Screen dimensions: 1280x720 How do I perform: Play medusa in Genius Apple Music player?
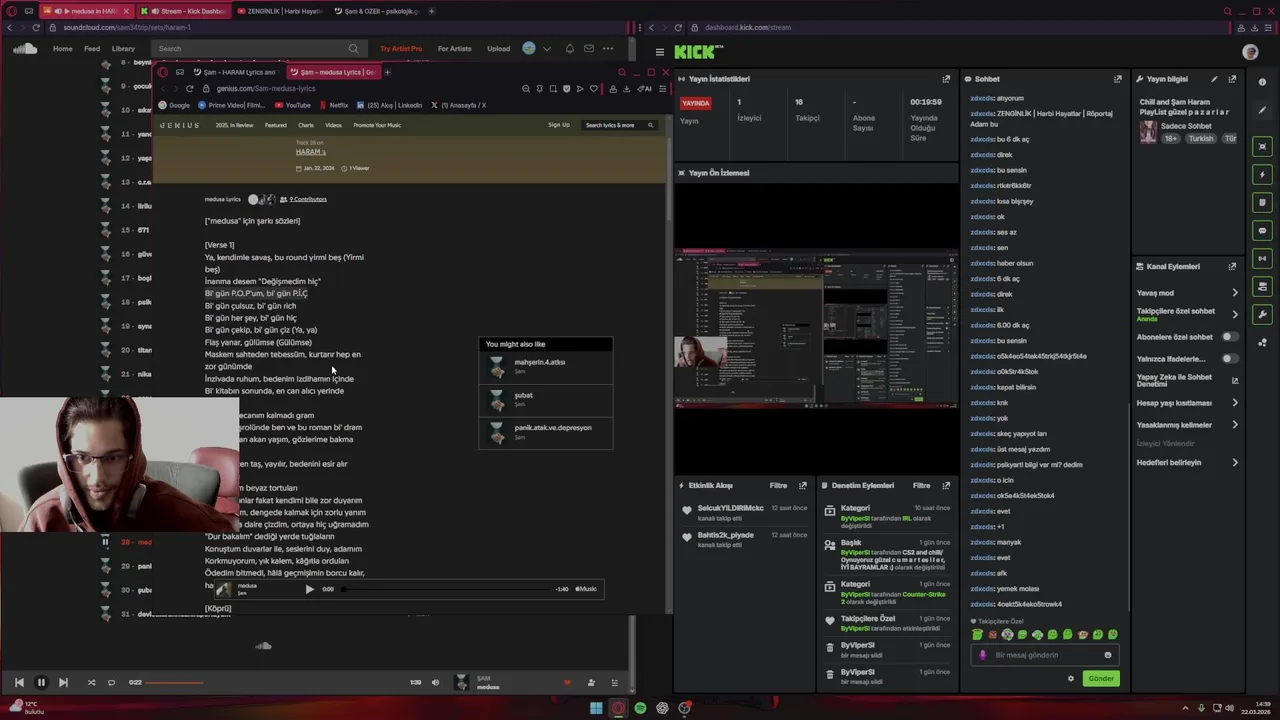coord(310,589)
